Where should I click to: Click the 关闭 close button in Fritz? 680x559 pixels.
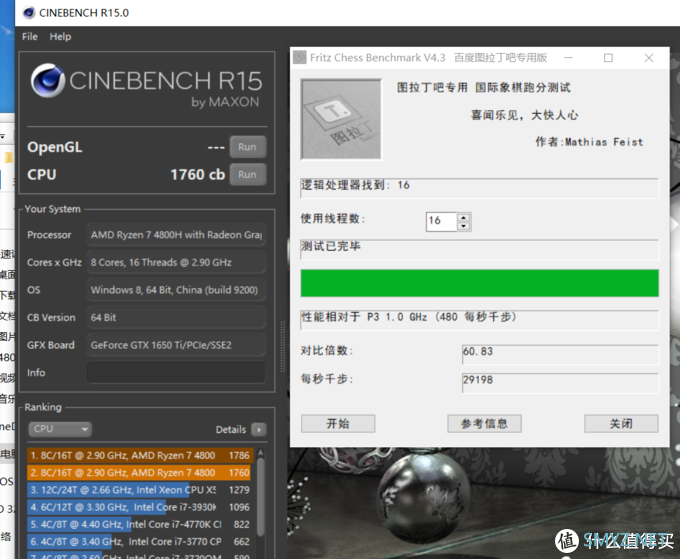(x=621, y=424)
